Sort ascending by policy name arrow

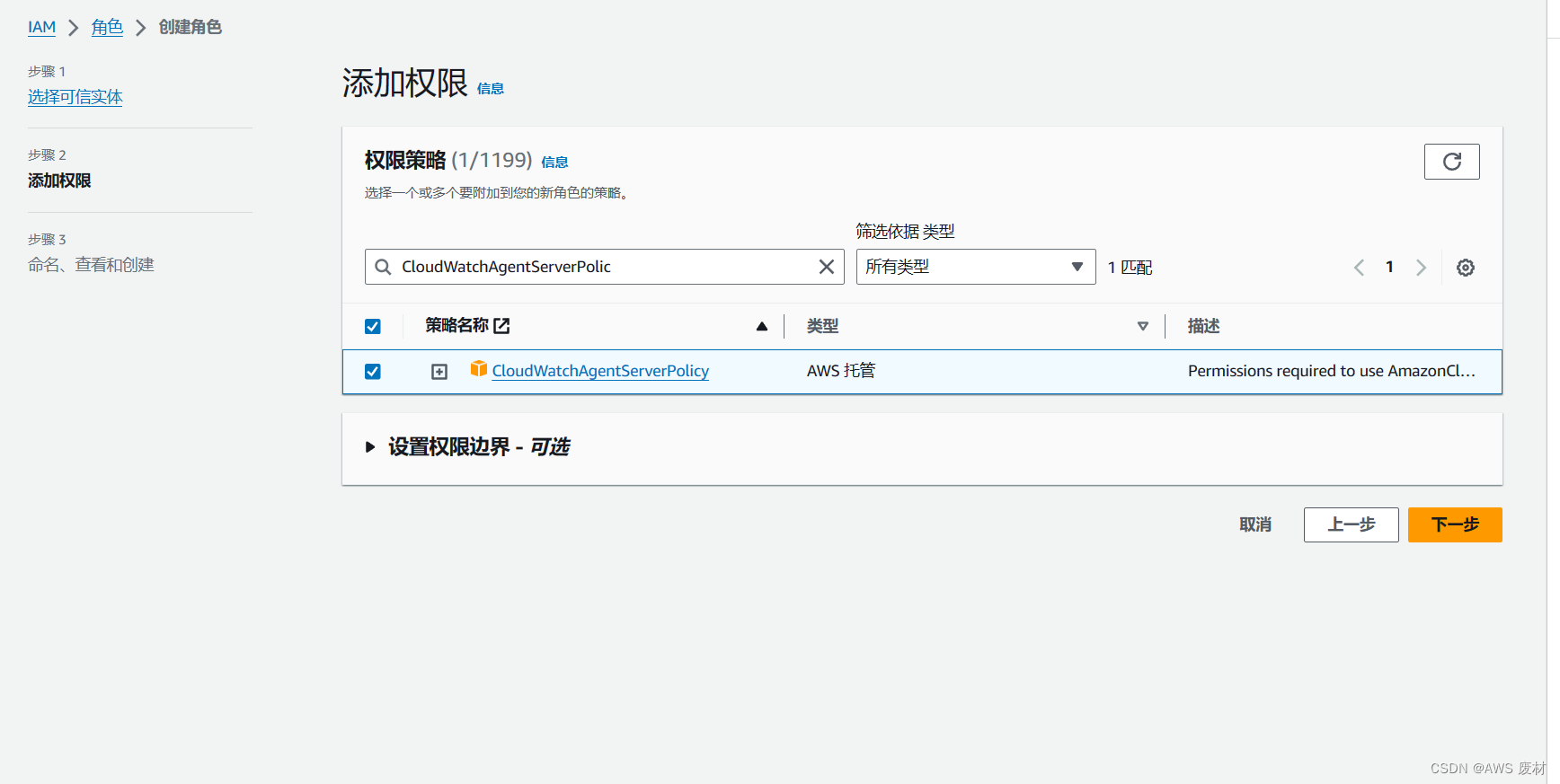click(762, 326)
